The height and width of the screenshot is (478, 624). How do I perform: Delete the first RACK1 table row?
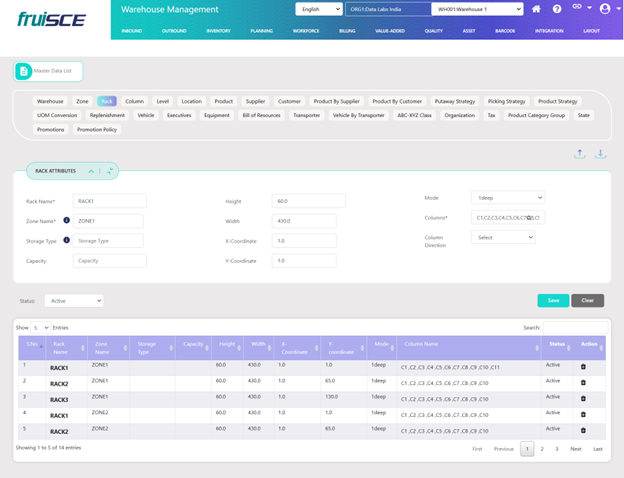click(x=583, y=367)
